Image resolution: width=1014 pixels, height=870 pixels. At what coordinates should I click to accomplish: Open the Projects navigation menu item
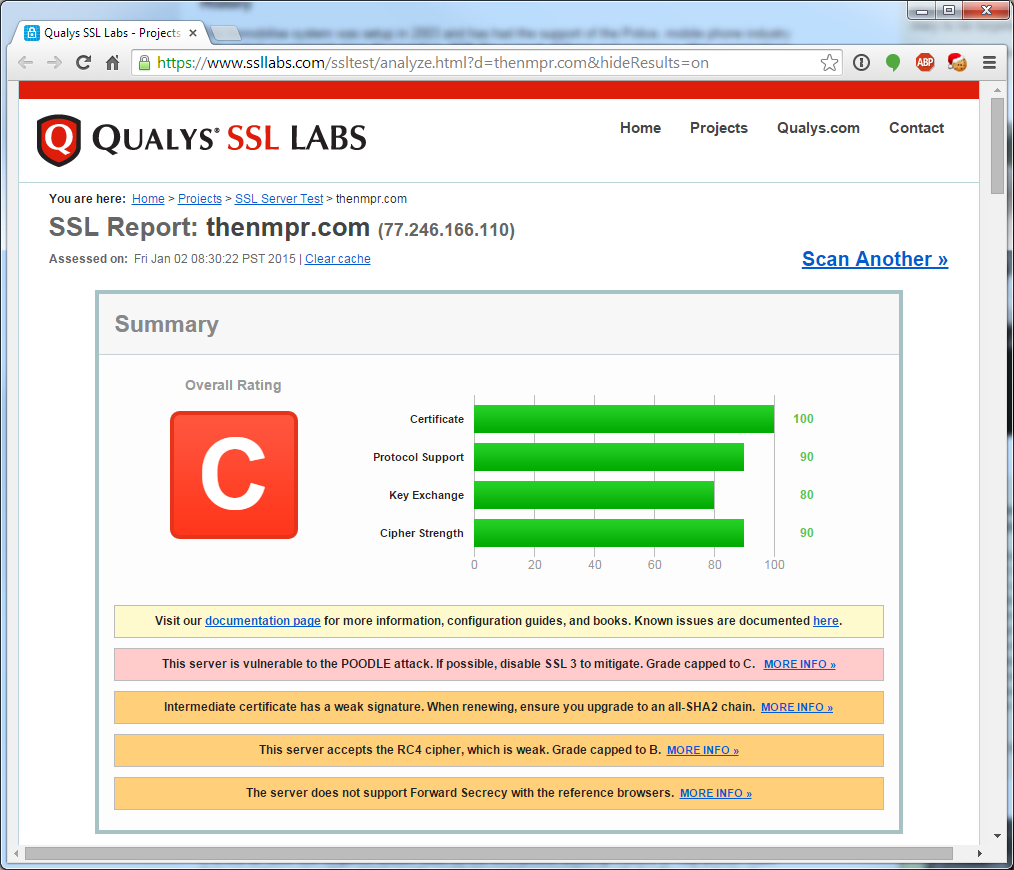718,128
